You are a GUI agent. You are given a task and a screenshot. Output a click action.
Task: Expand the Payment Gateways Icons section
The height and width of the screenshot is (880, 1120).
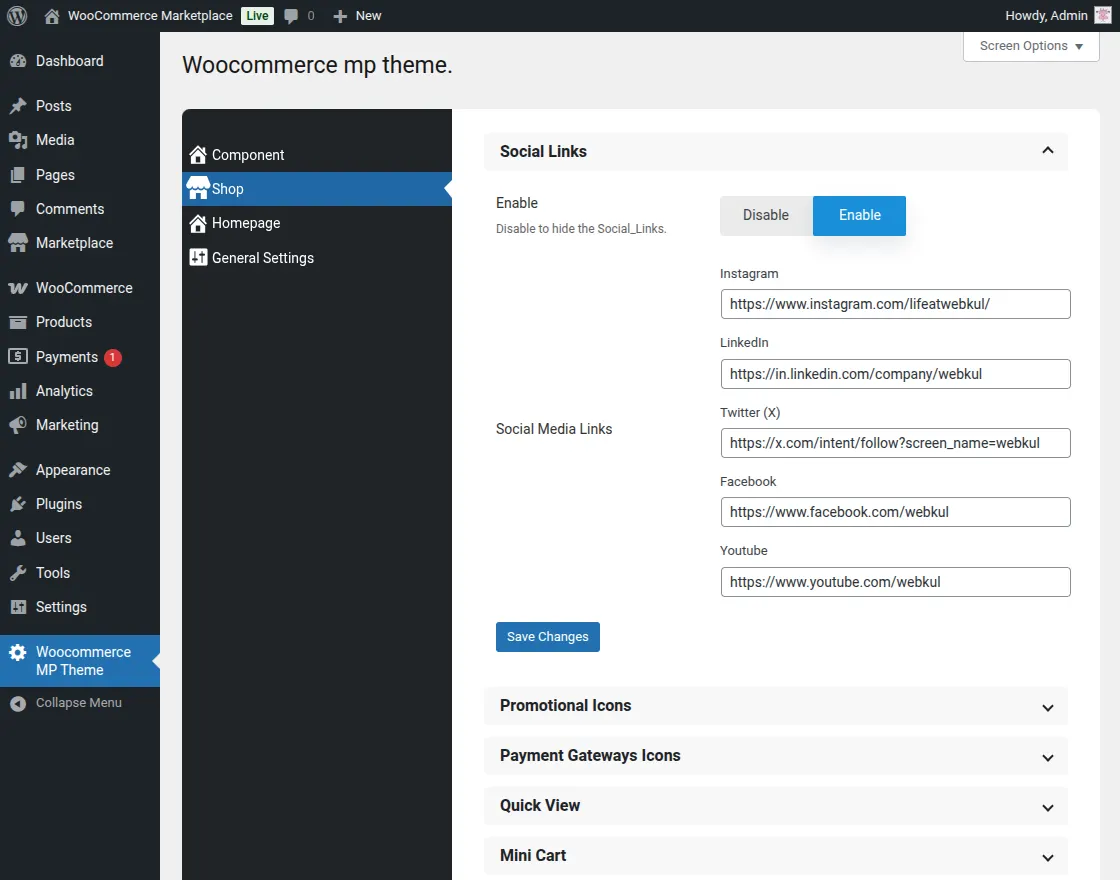[x=1047, y=758]
